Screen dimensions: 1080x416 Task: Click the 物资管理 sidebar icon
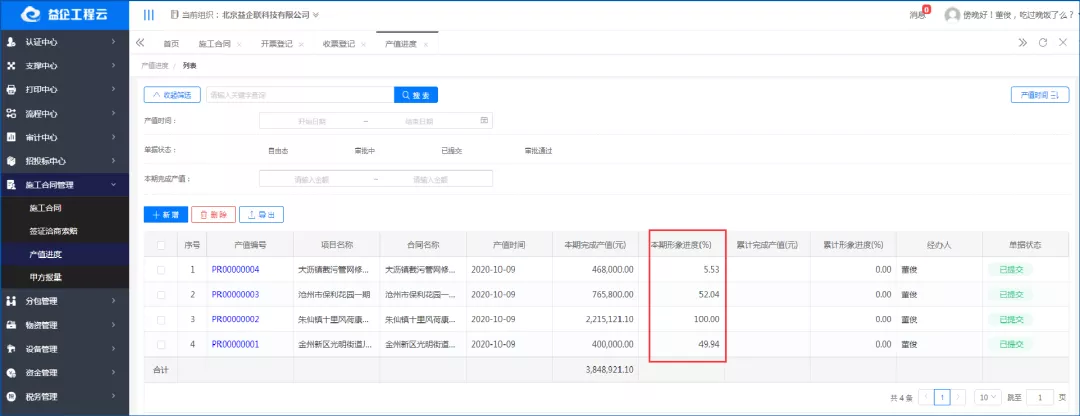(x=11, y=325)
